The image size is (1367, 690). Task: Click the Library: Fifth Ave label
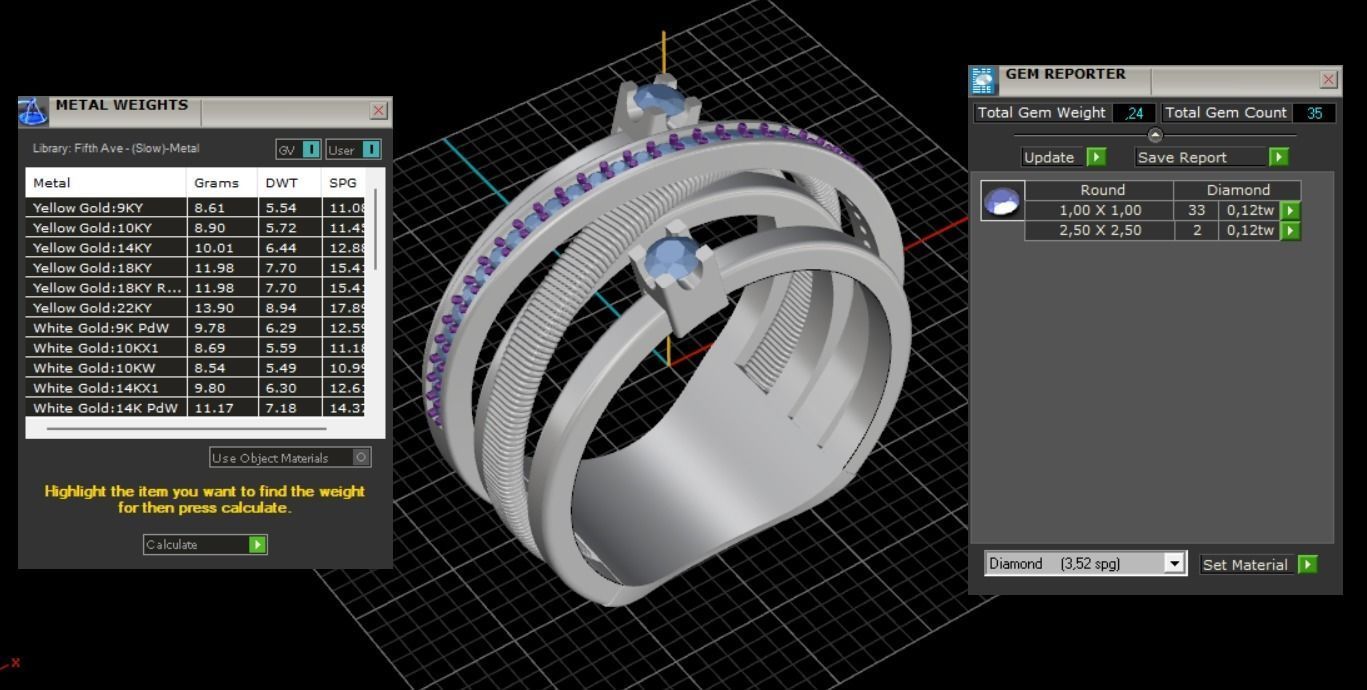click(x=116, y=148)
